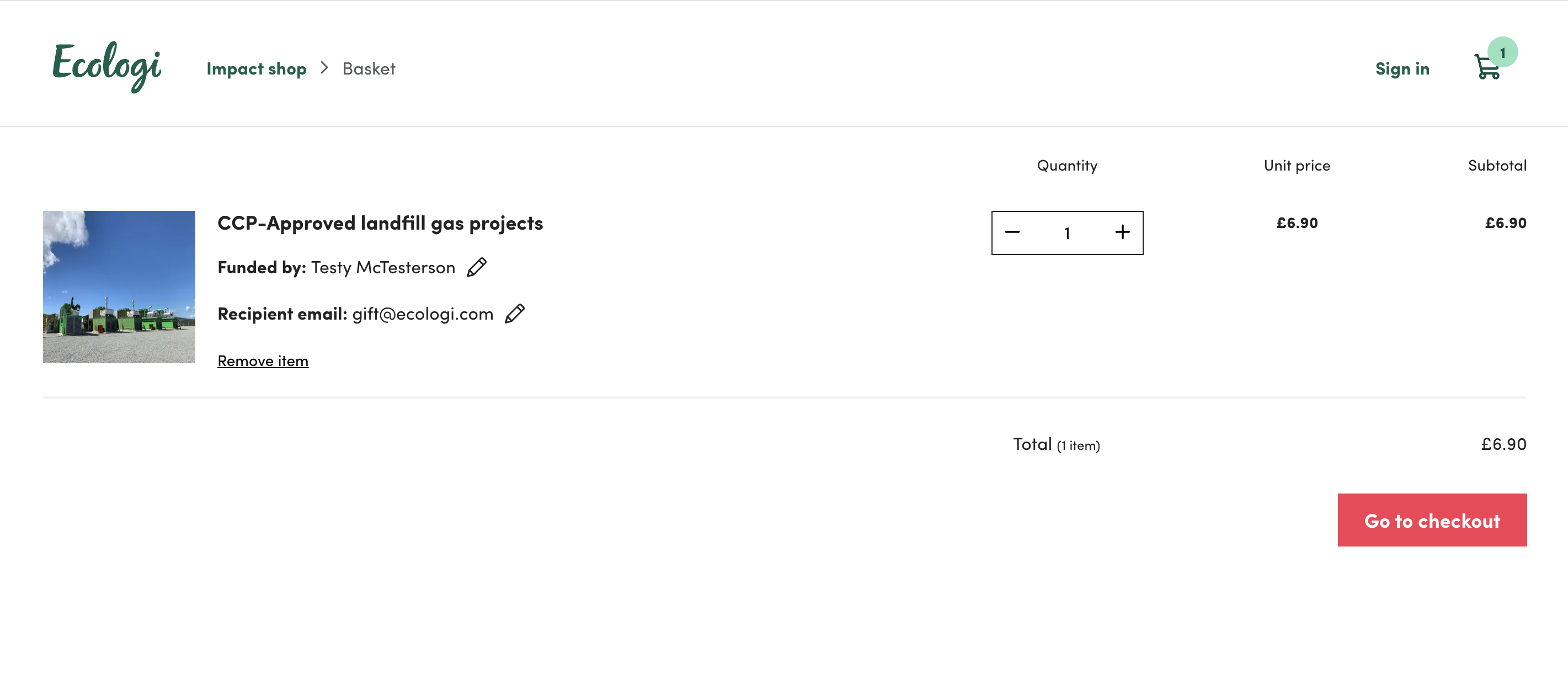Click the Ecologi logo
Screen dimensions: 1568x679
106,66
